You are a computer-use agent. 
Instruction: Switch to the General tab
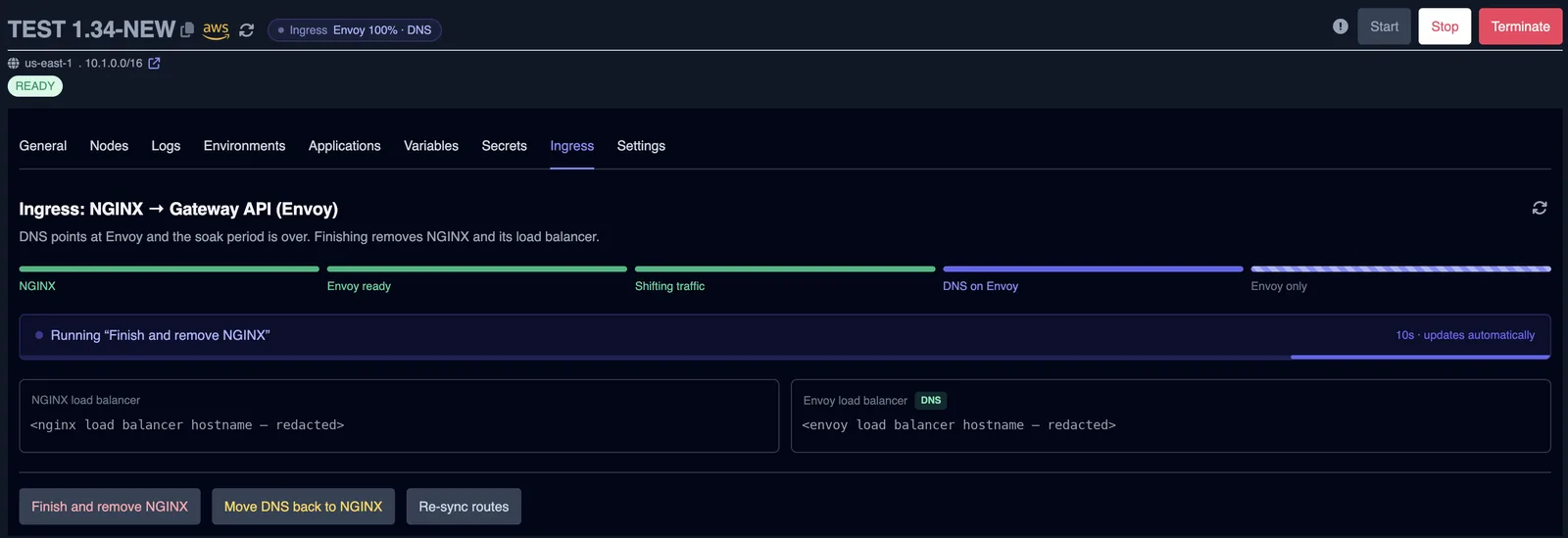43,146
